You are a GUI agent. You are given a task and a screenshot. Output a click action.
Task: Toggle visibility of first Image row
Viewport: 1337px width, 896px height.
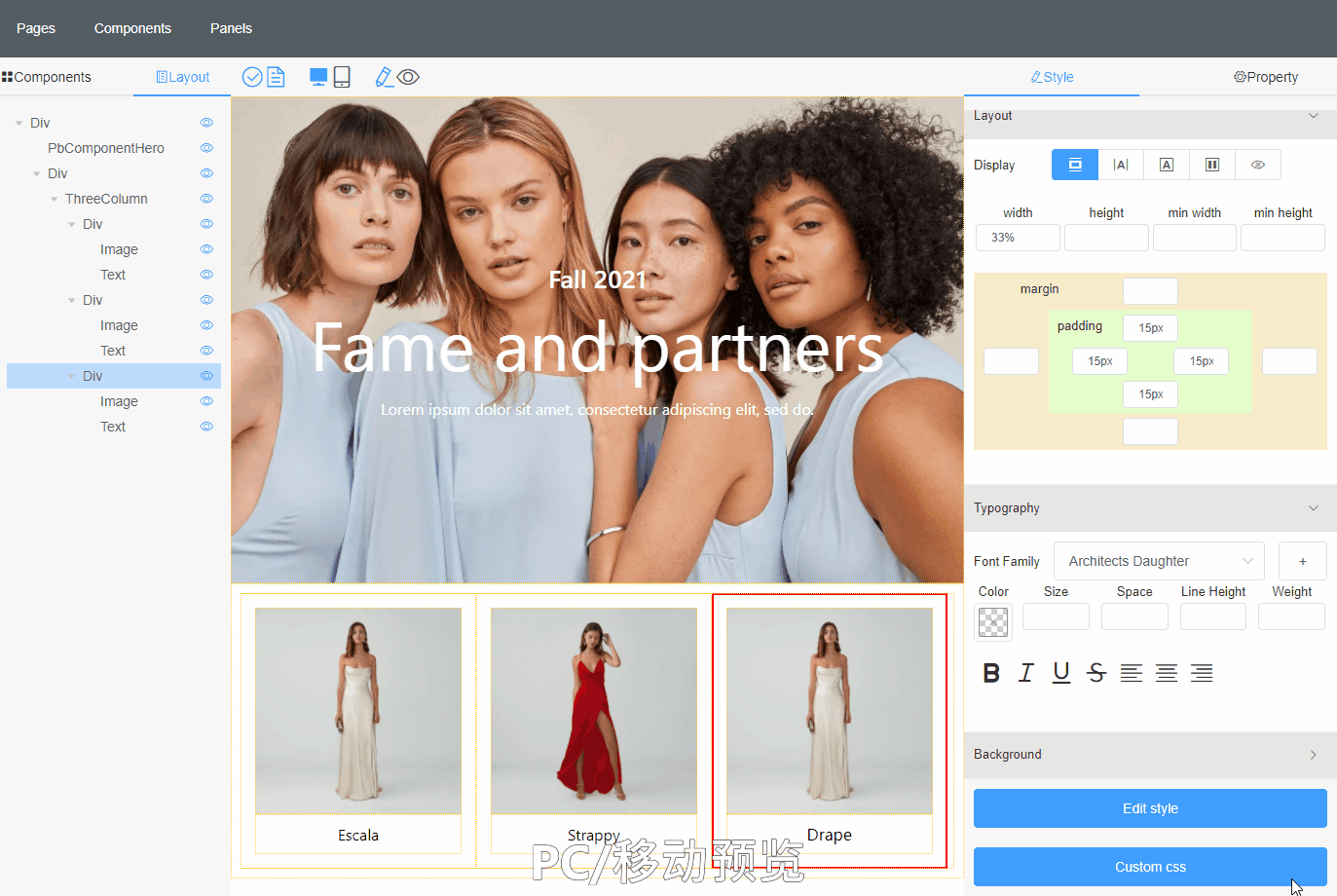tap(206, 249)
